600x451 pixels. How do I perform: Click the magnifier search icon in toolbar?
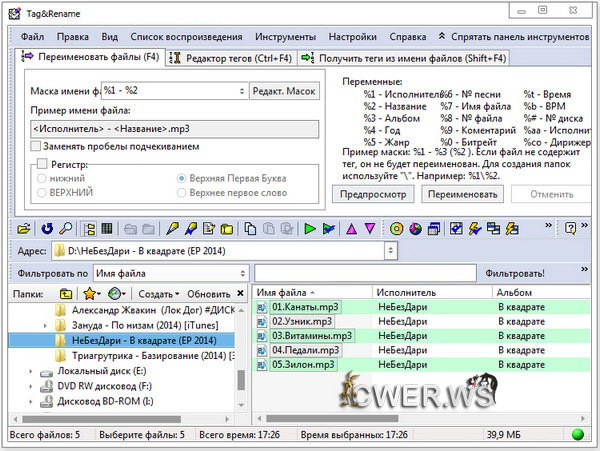tap(62, 228)
